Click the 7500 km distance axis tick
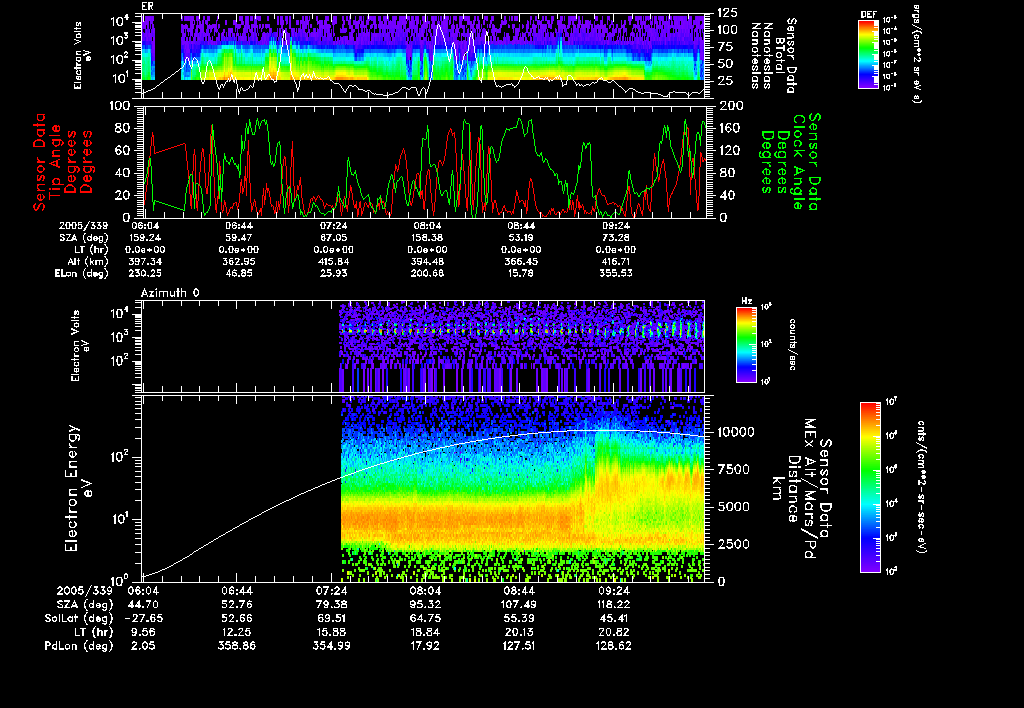 732,470
